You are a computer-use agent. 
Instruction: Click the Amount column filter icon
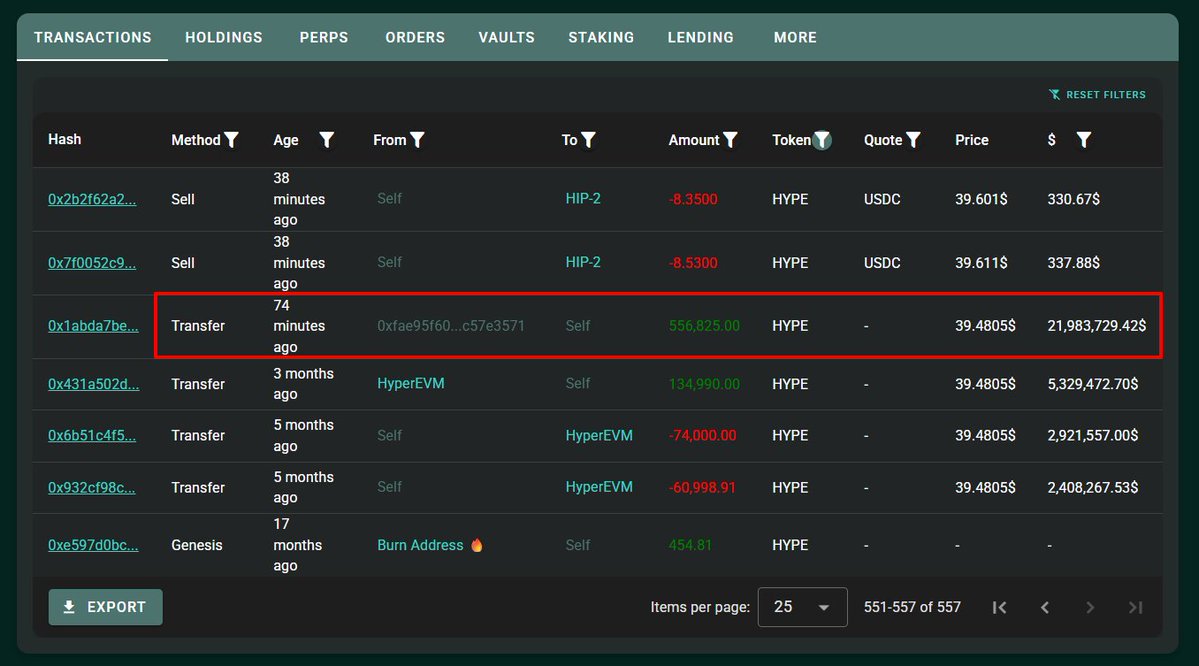731,140
